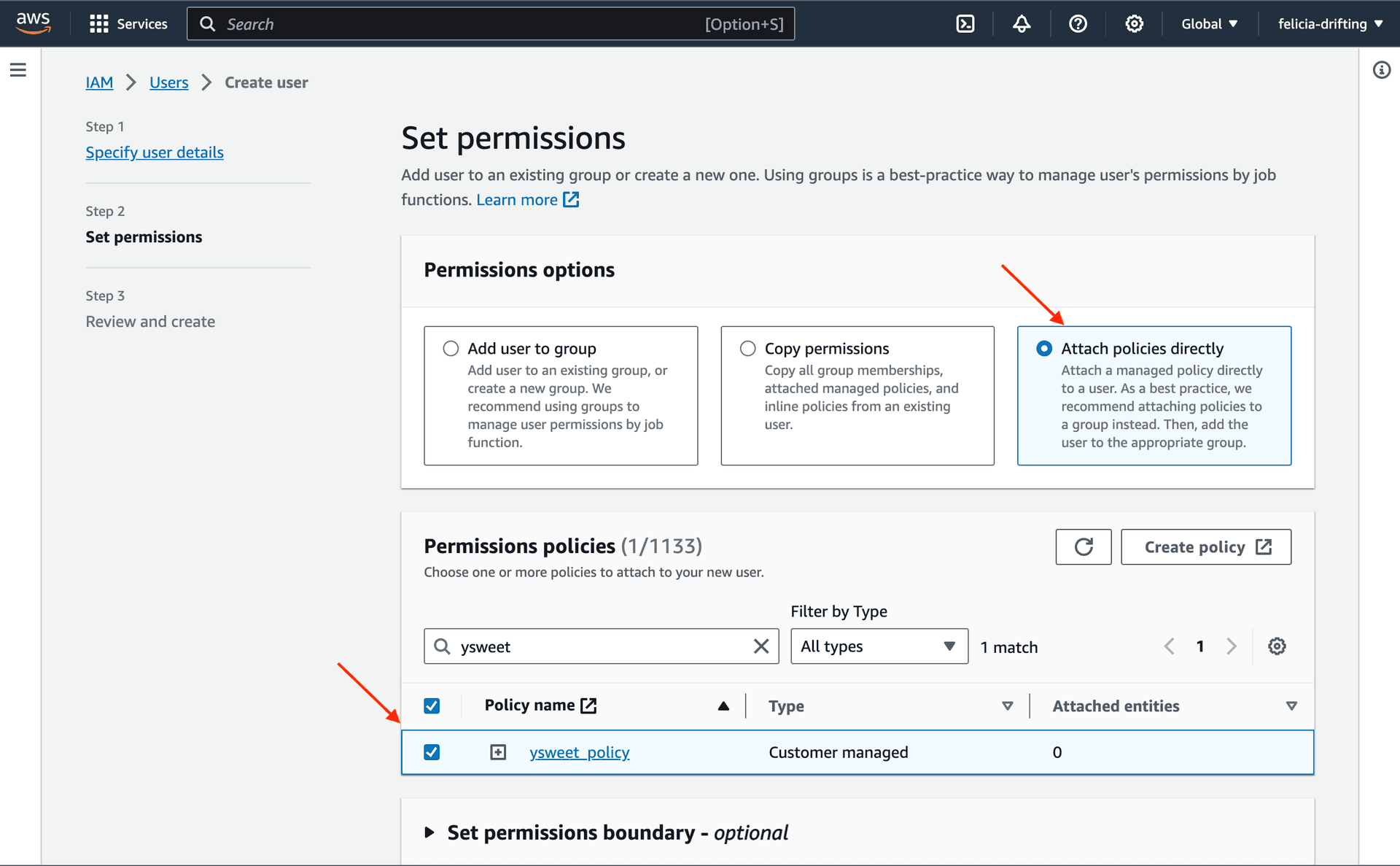The height and width of the screenshot is (866, 1400).
Task: Click the refresh policies list icon
Action: point(1084,546)
